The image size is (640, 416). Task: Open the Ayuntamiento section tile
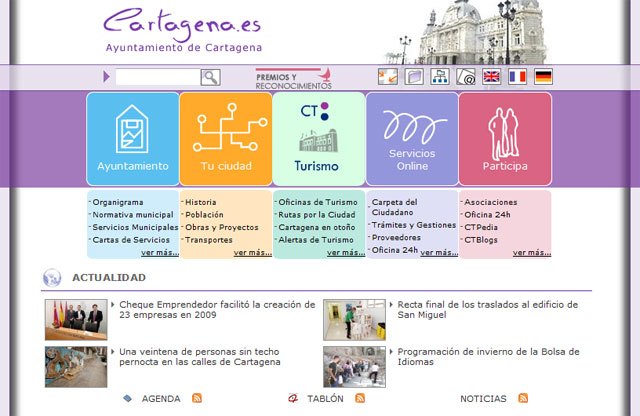click(133, 139)
